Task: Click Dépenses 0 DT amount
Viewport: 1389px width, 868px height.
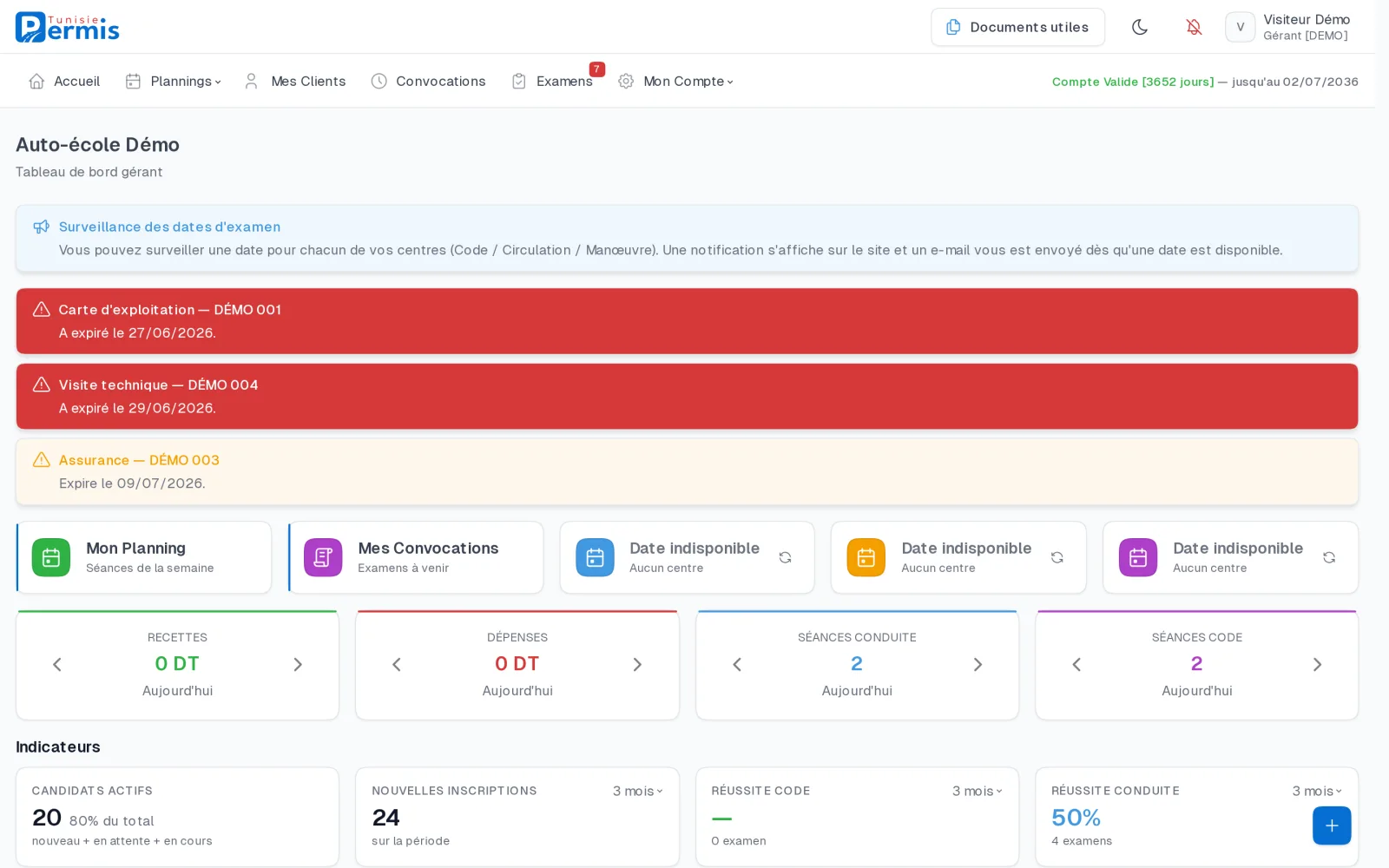Action: [517, 663]
